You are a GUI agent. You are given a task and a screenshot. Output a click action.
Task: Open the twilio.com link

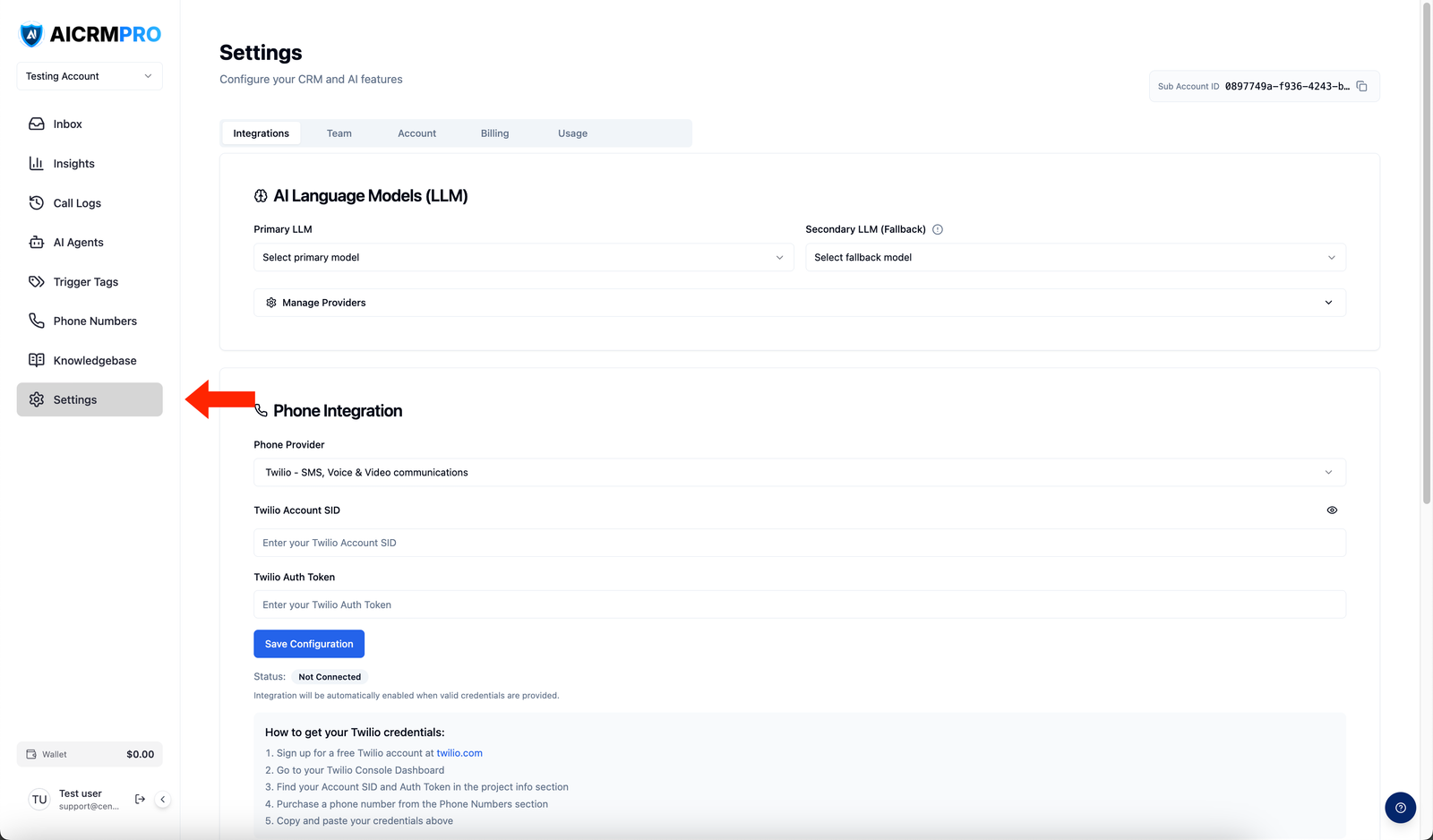[x=459, y=753]
